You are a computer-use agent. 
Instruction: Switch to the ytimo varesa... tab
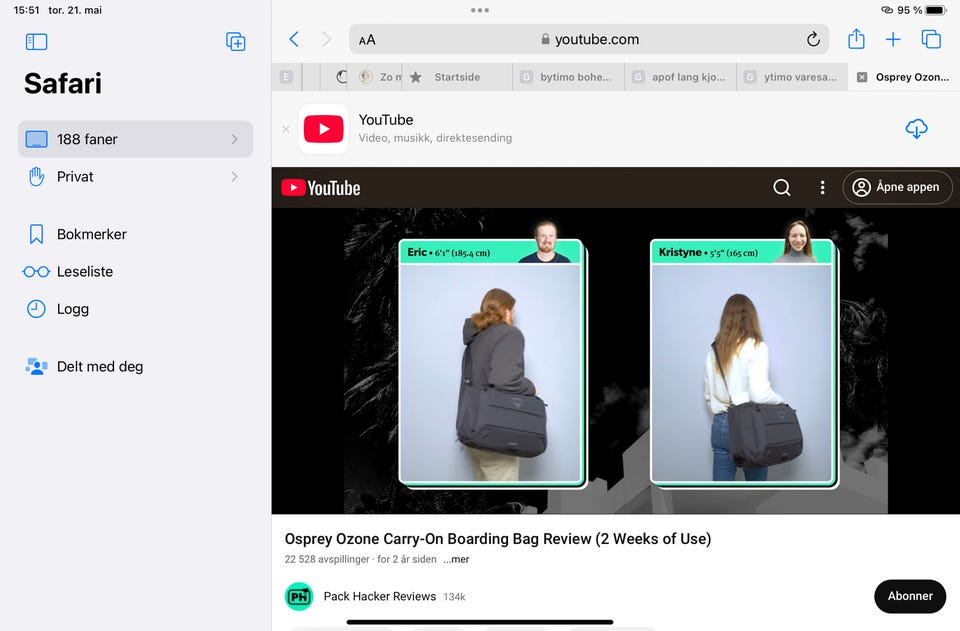(x=792, y=77)
